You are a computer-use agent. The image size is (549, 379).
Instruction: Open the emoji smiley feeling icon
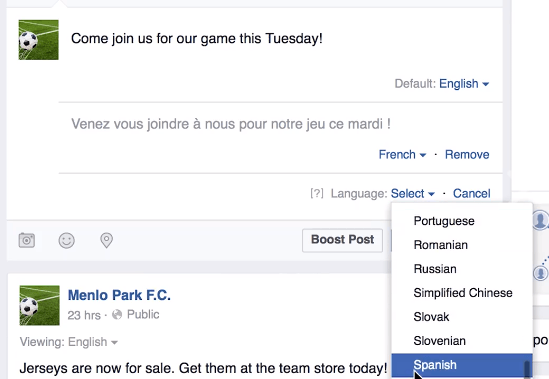pos(67,241)
